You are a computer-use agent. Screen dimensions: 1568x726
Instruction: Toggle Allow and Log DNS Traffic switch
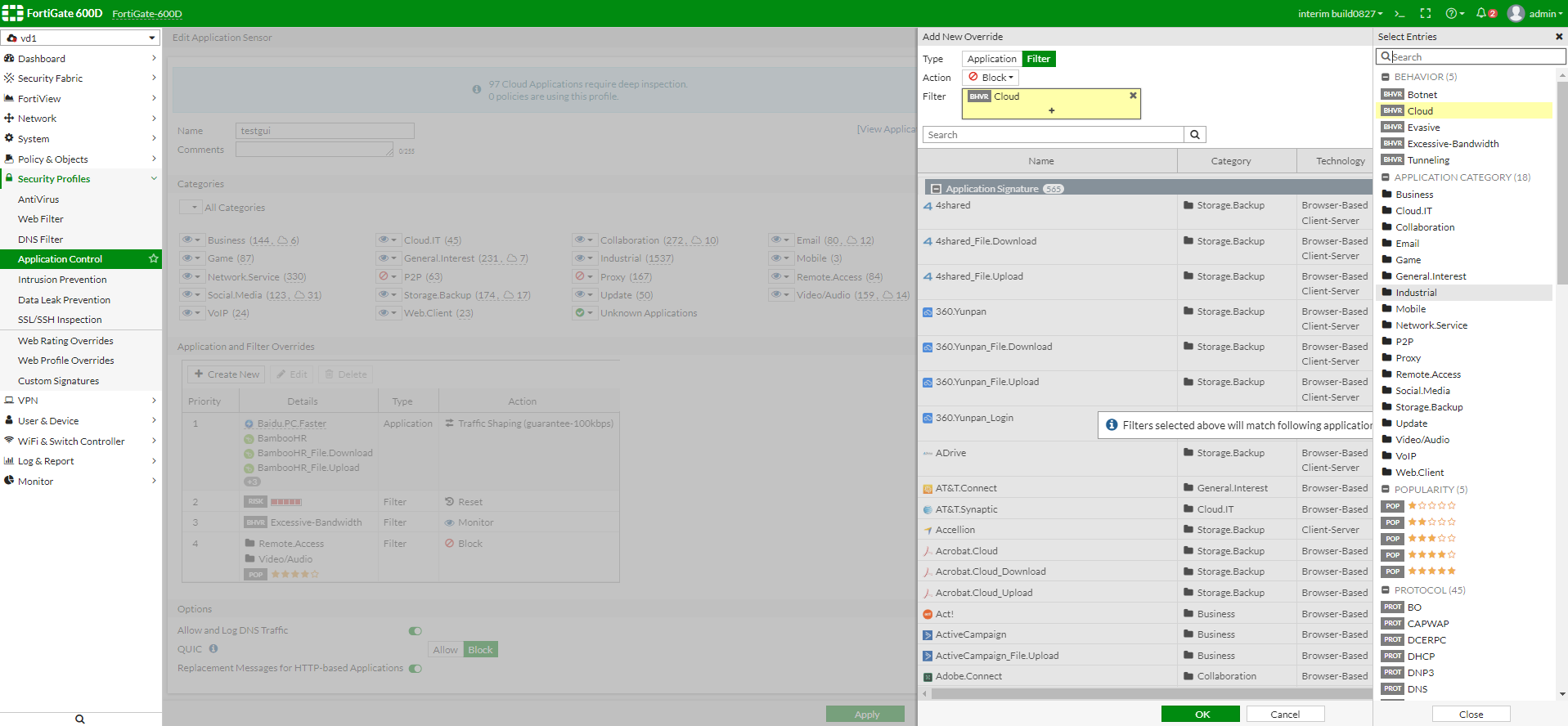click(x=416, y=631)
